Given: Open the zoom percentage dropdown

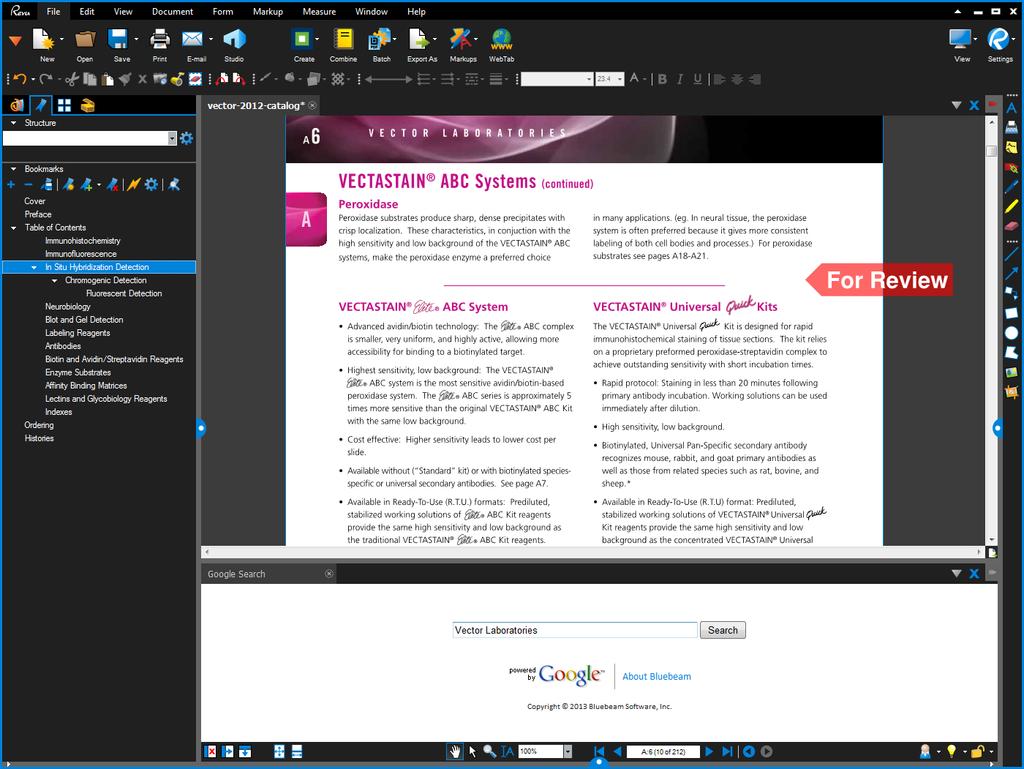Looking at the screenshot, I should (568, 751).
